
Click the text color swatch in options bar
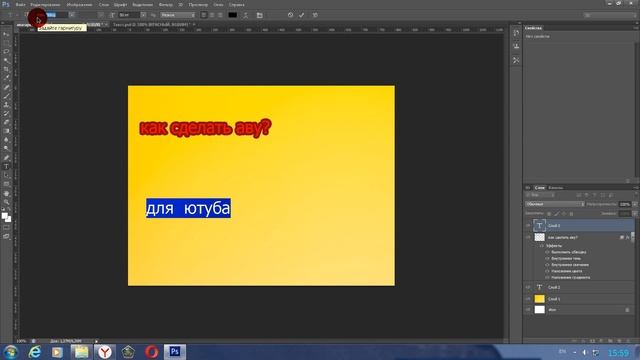coord(233,15)
